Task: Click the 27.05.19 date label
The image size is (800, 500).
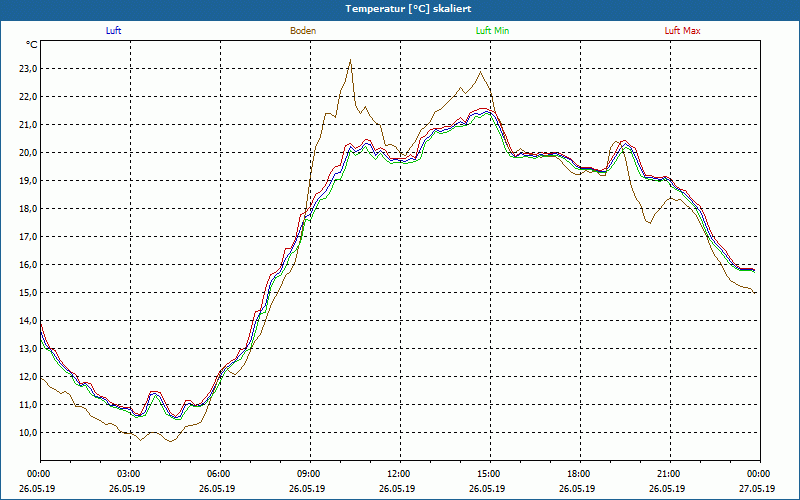Action: coord(757,488)
